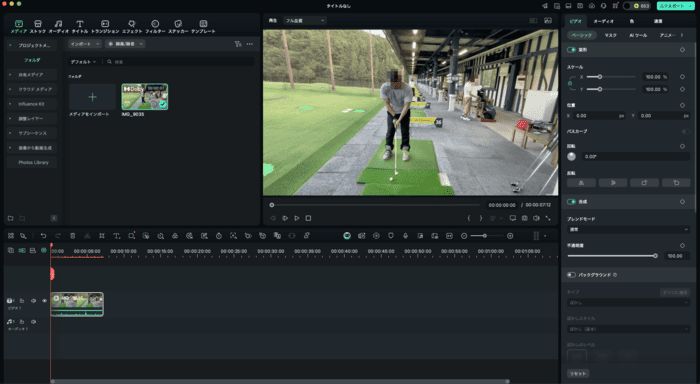Click the メディアをインポート plus tile

92,97
